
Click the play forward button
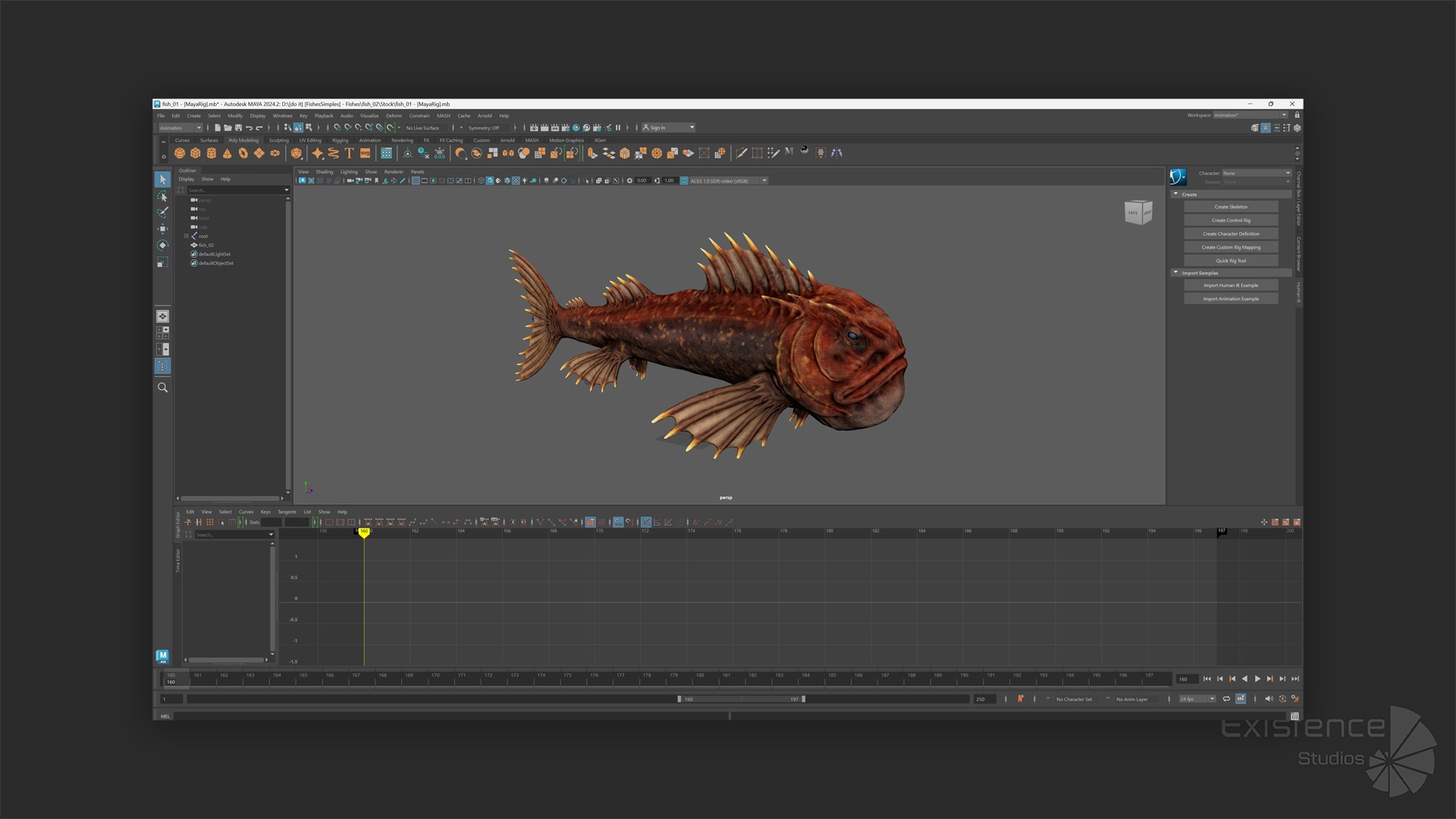point(1257,679)
